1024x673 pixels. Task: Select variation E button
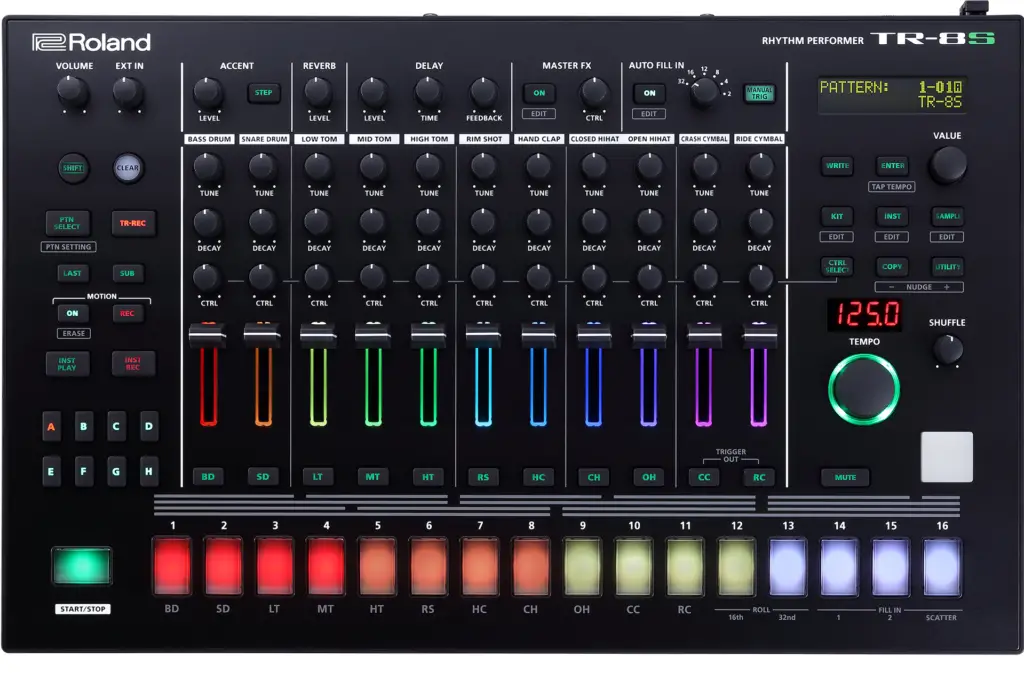[51, 471]
